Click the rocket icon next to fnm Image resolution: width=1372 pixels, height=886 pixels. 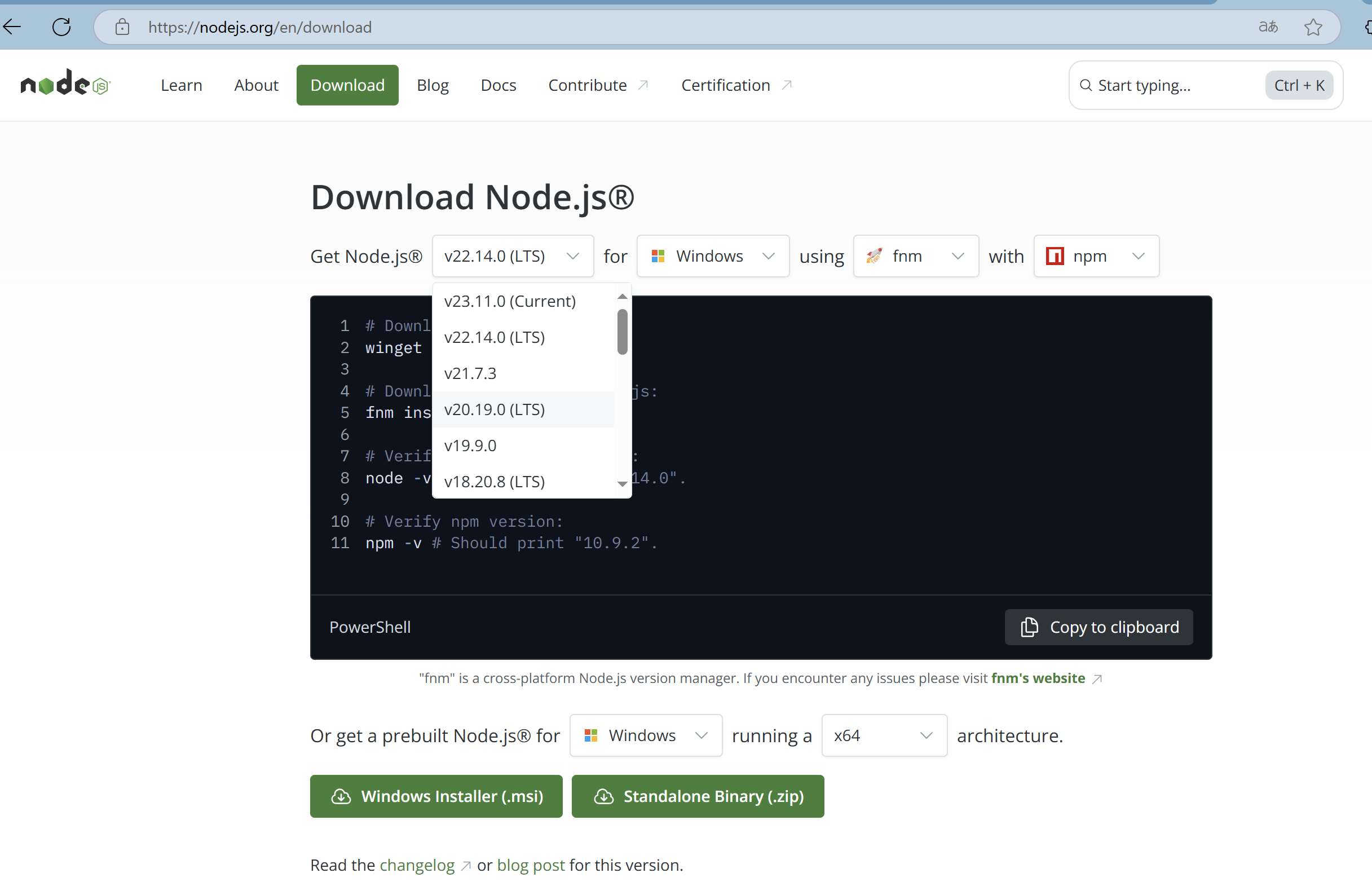[x=874, y=256]
